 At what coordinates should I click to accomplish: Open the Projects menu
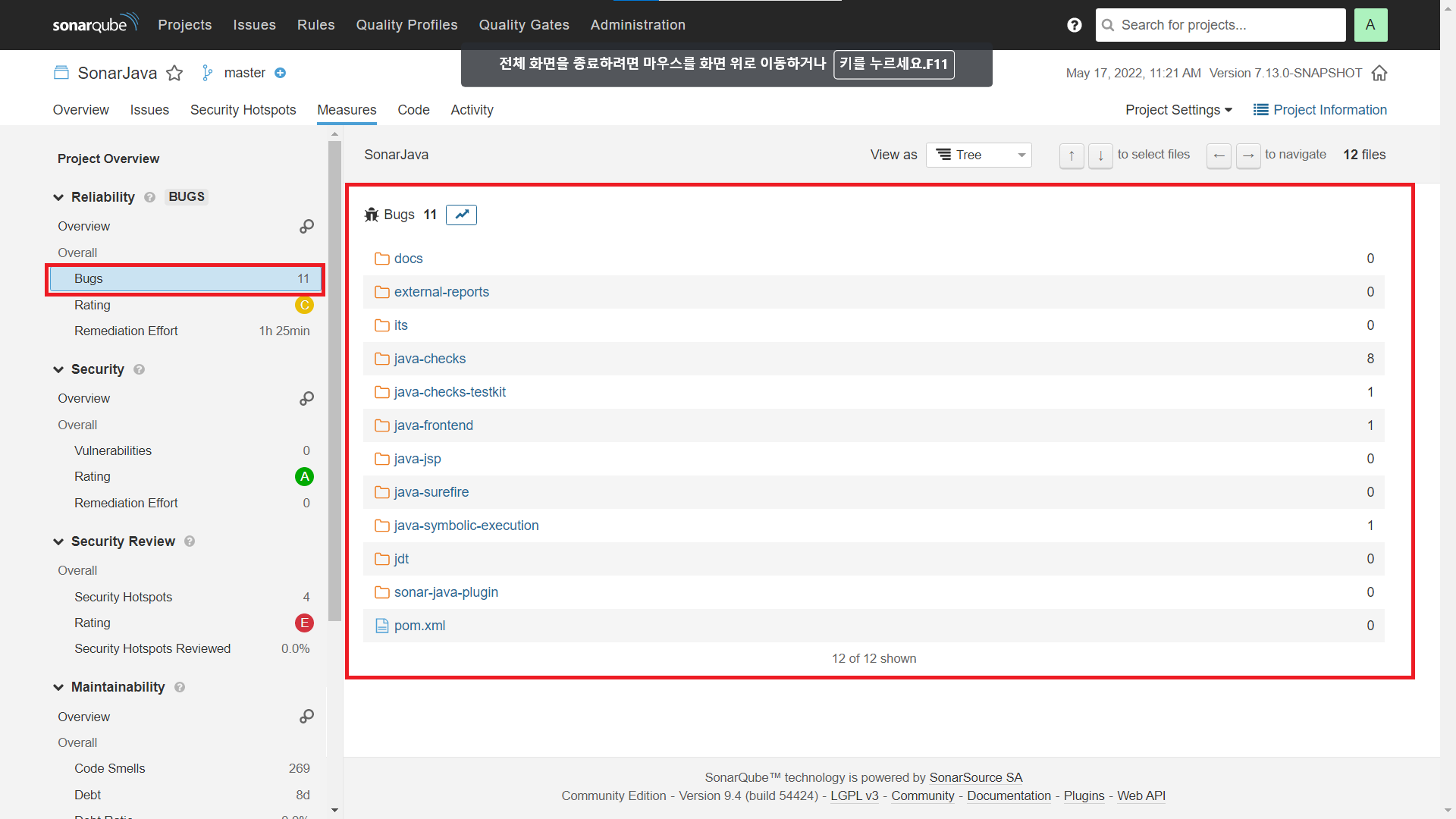coord(184,25)
